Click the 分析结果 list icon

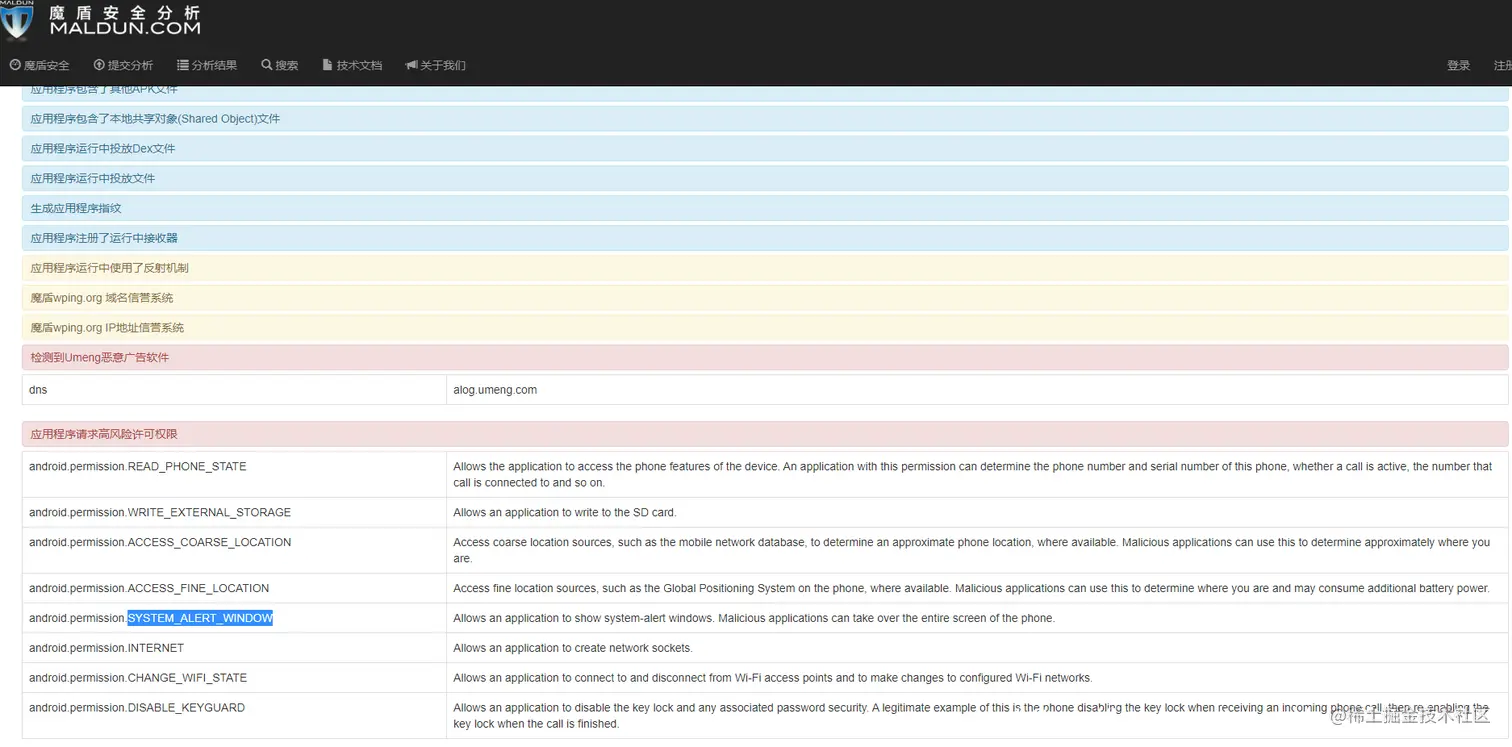coord(183,65)
